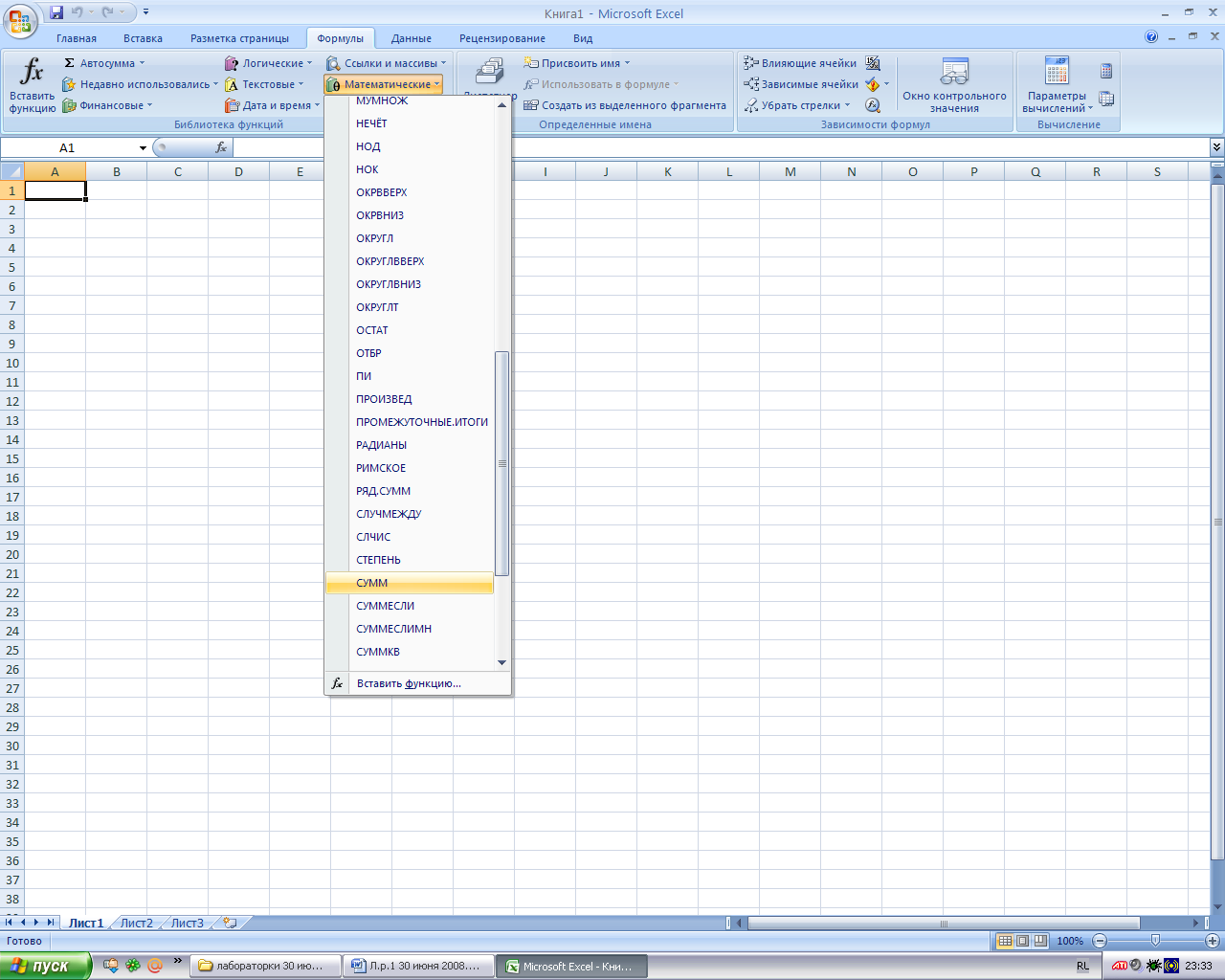Click the 100% zoom level button
Image resolution: width=1225 pixels, height=980 pixels.
(x=1070, y=941)
